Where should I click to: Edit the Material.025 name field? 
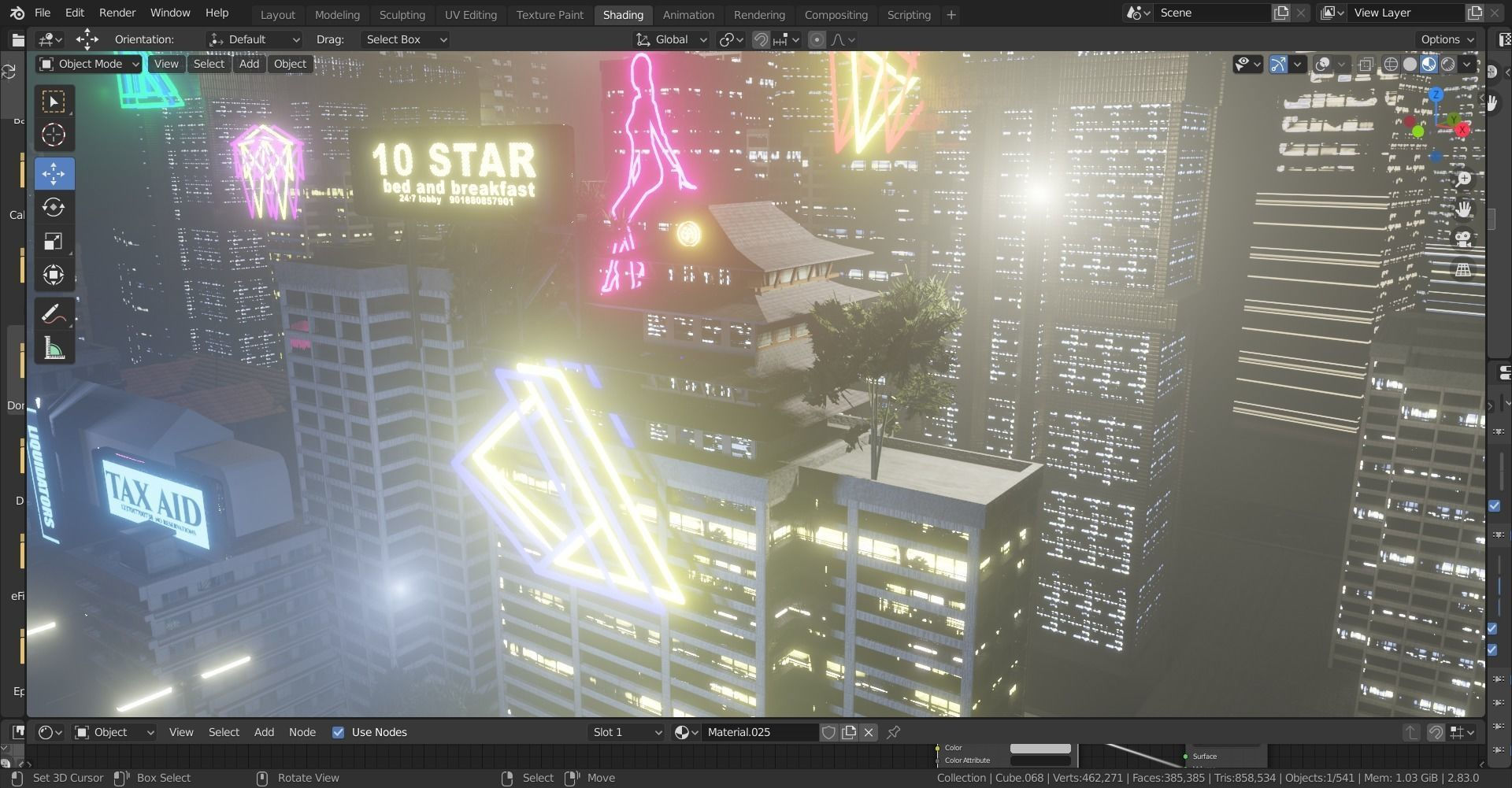click(761, 732)
